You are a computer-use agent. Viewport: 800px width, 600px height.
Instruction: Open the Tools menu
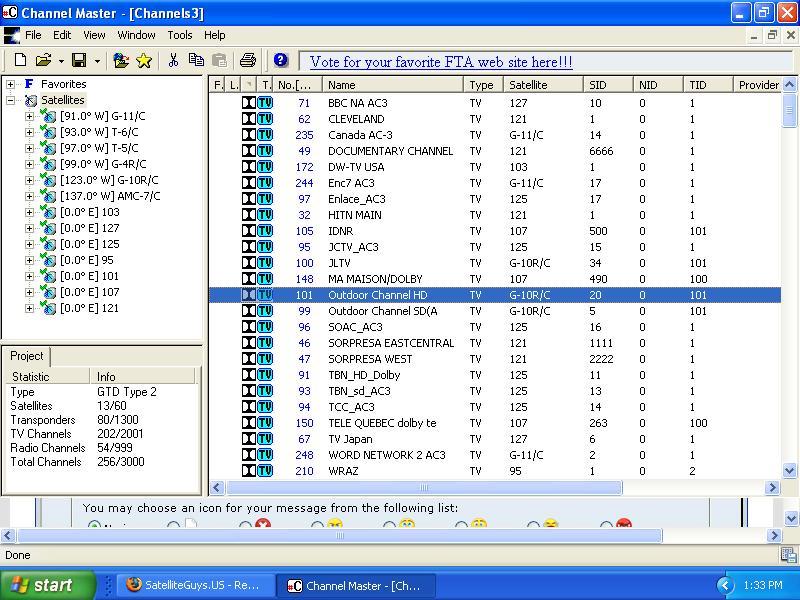click(180, 35)
